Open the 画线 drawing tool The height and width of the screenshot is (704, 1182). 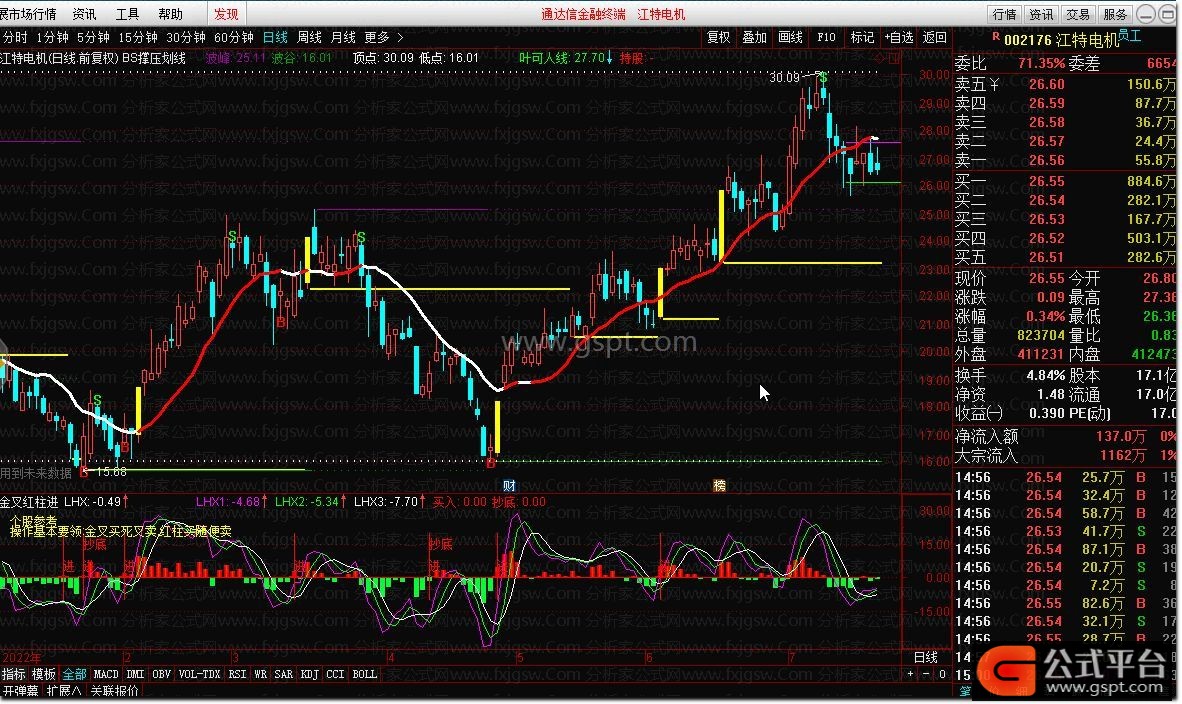point(790,37)
